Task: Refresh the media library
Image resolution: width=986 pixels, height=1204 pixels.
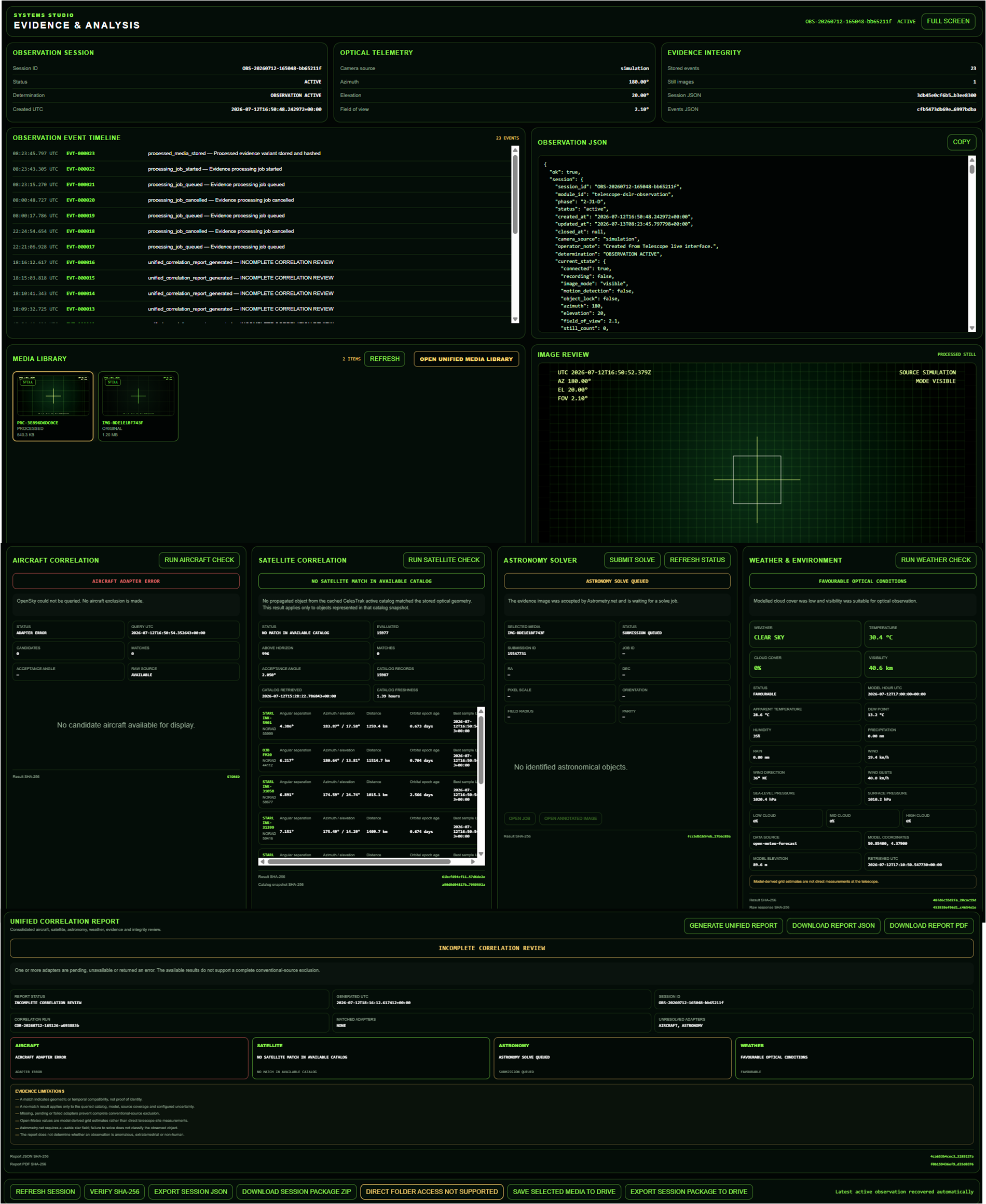Action: coord(385,359)
